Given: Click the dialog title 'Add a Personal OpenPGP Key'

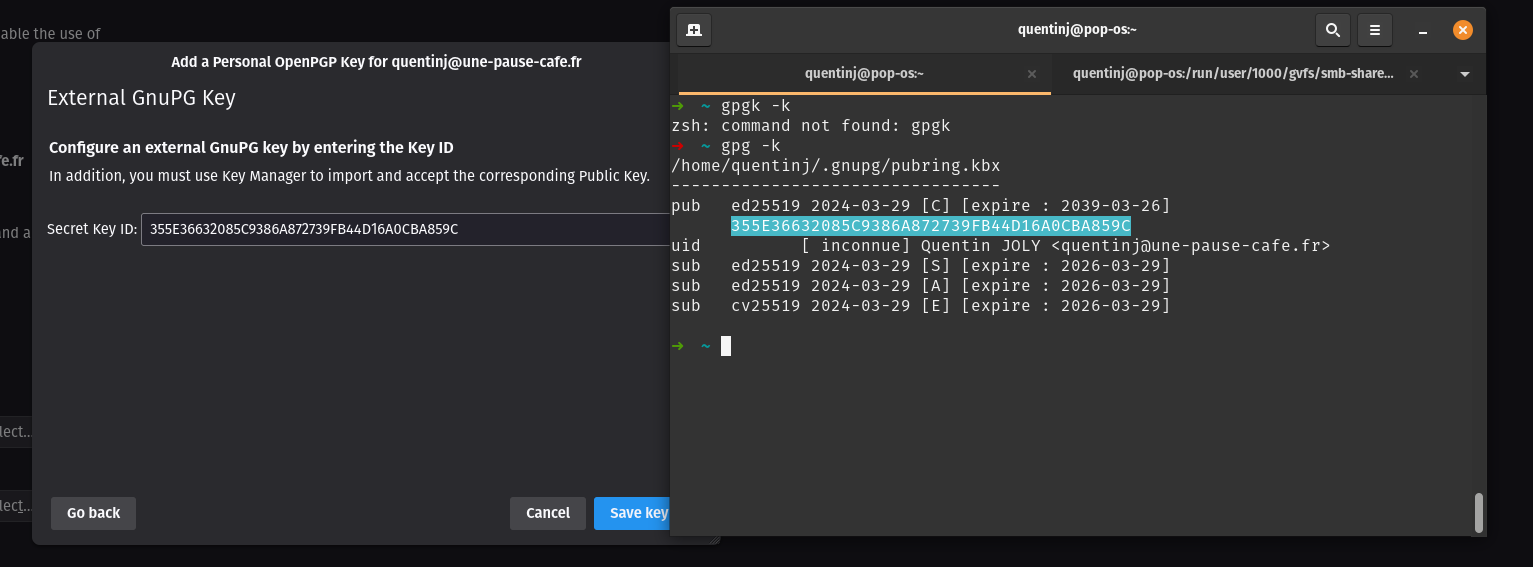Looking at the screenshot, I should [376, 62].
